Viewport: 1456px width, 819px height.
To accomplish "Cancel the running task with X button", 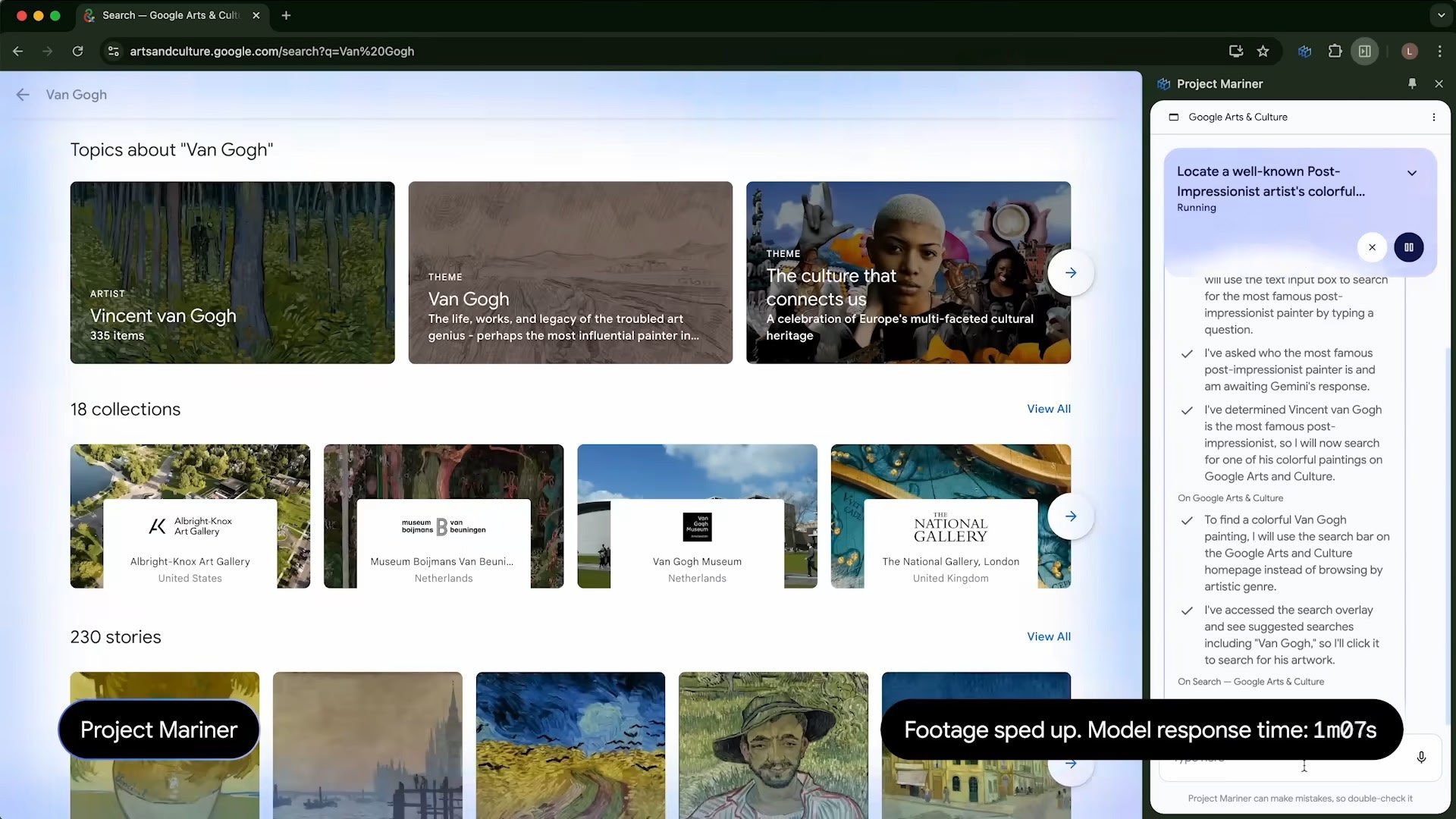I will pyautogui.click(x=1372, y=247).
